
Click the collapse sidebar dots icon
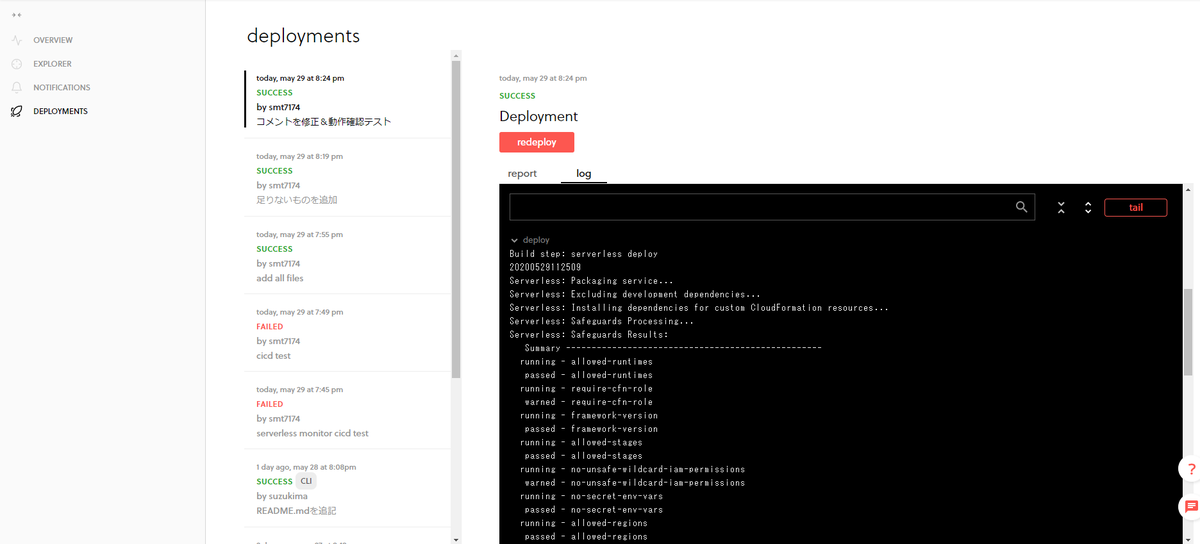(x=17, y=15)
